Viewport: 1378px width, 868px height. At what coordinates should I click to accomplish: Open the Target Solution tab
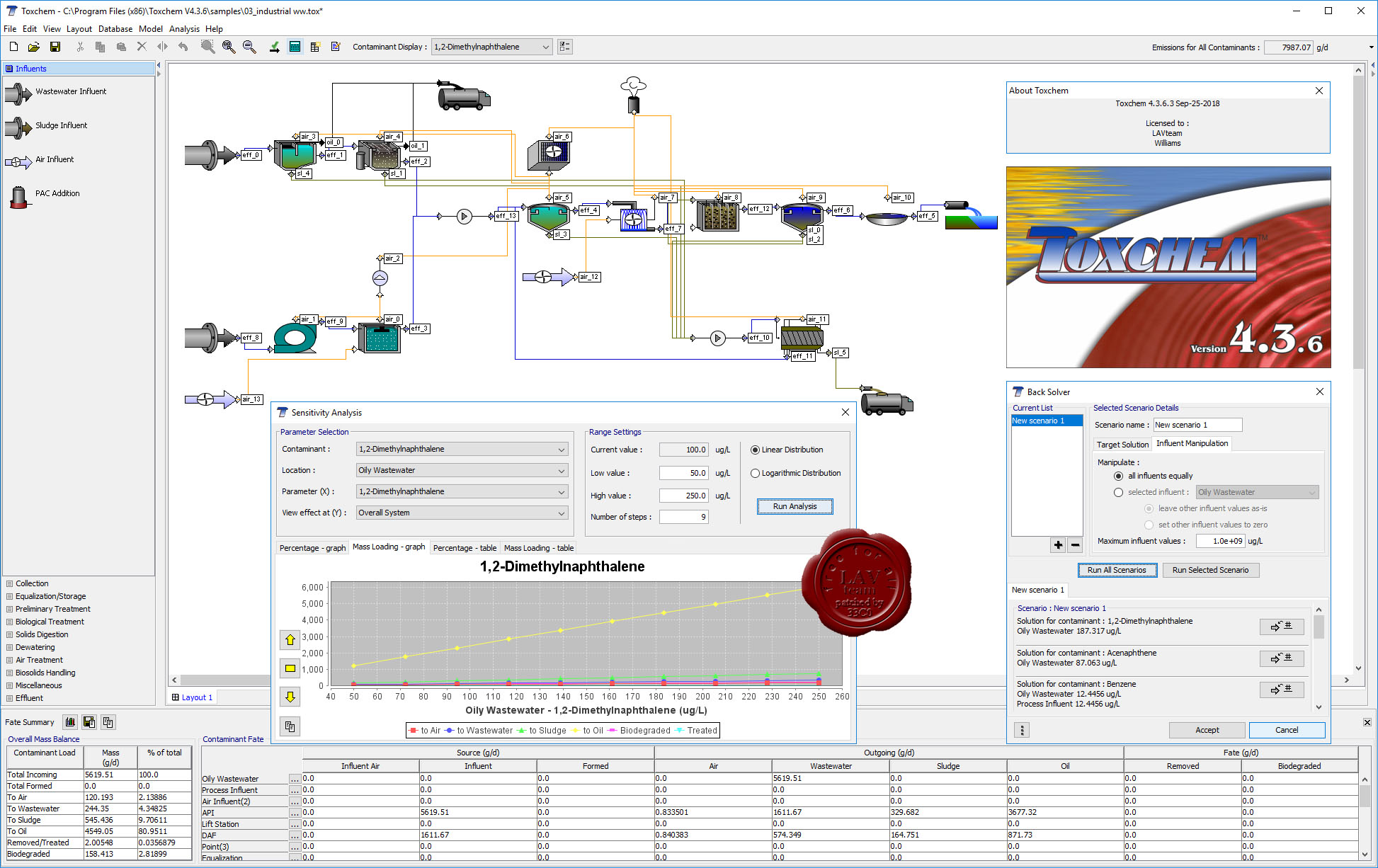point(1122,445)
